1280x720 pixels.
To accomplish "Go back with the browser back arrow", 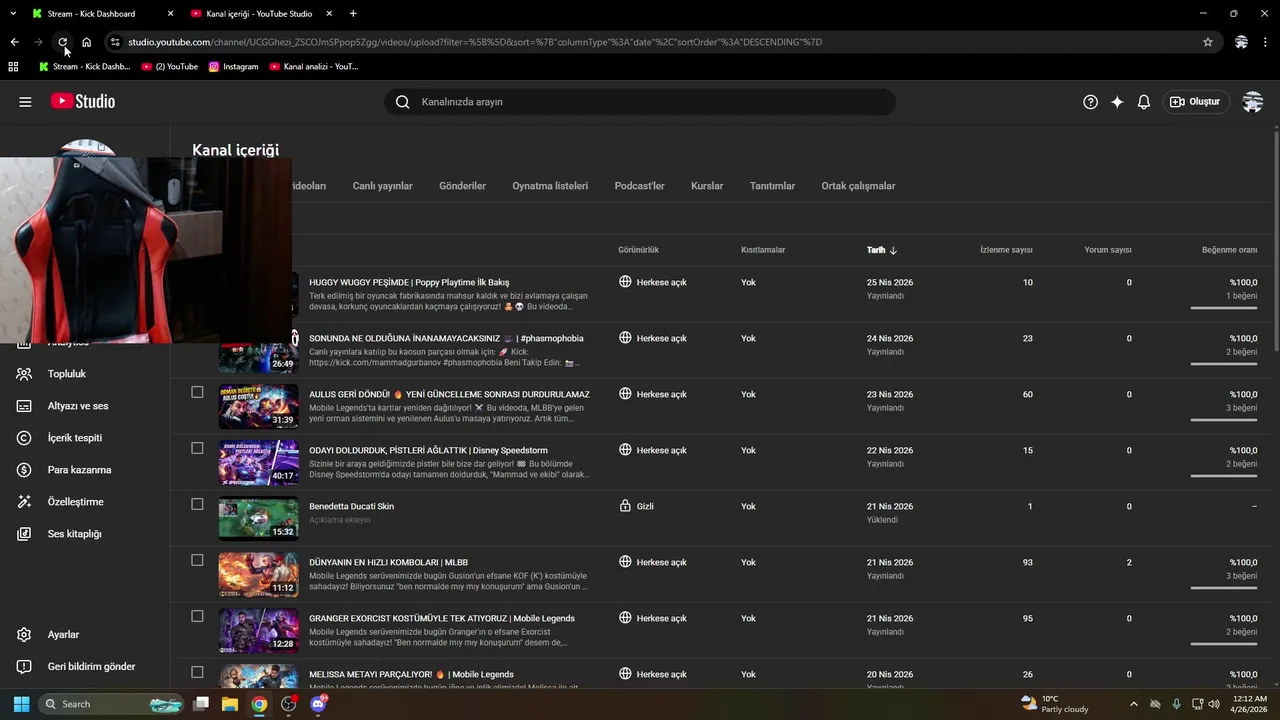I will coord(14,42).
